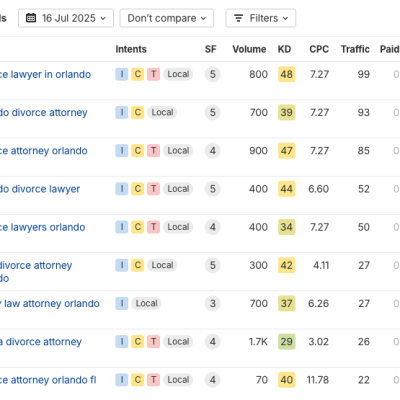Click Local badge in 'lawyer in orlando' row
This screenshot has height=400, width=400.
[x=178, y=74]
